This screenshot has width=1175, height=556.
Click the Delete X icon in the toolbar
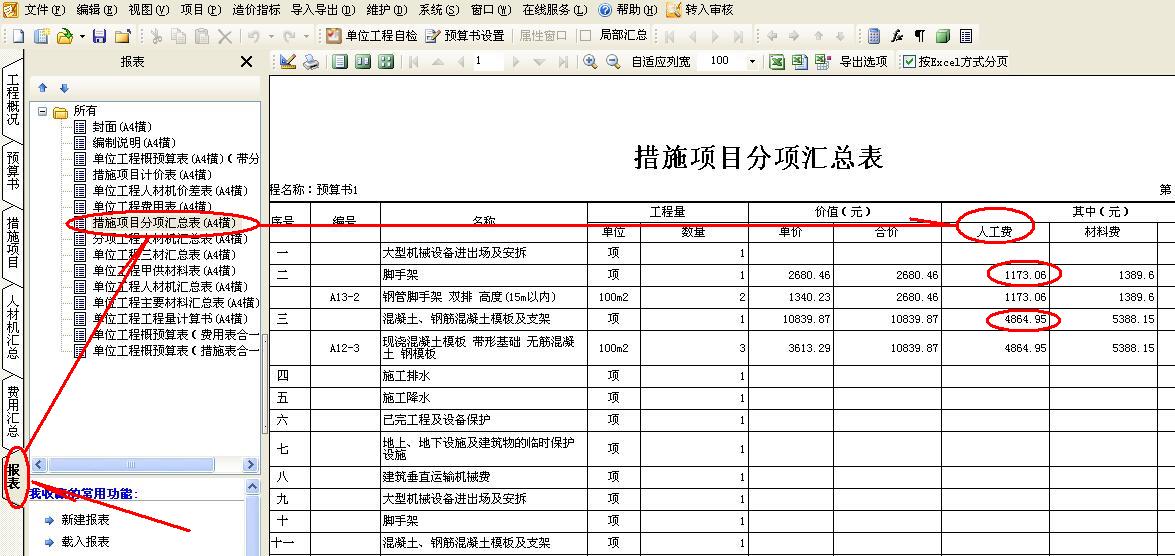[x=224, y=36]
